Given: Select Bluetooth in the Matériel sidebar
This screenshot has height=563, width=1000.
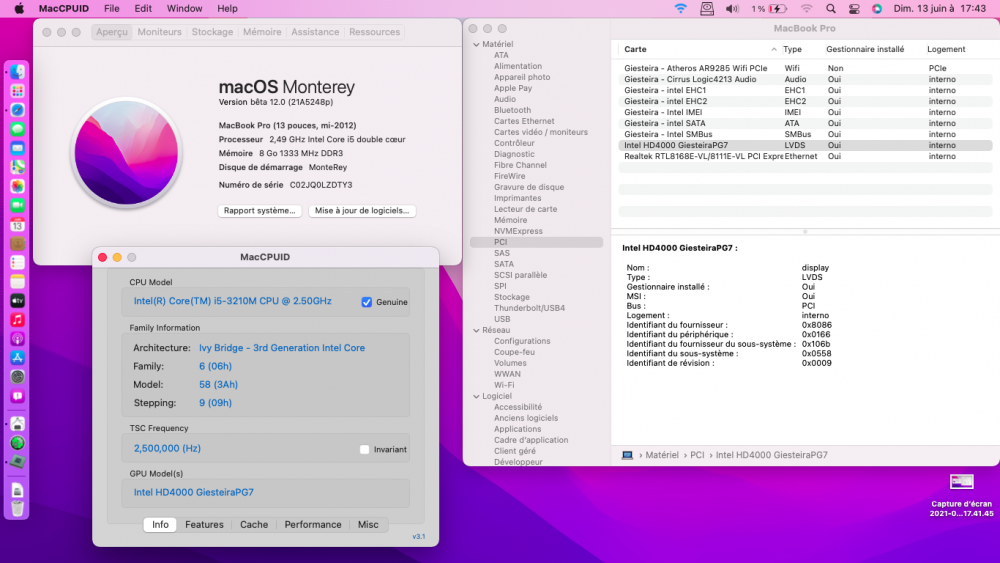Looking at the screenshot, I should 512,110.
